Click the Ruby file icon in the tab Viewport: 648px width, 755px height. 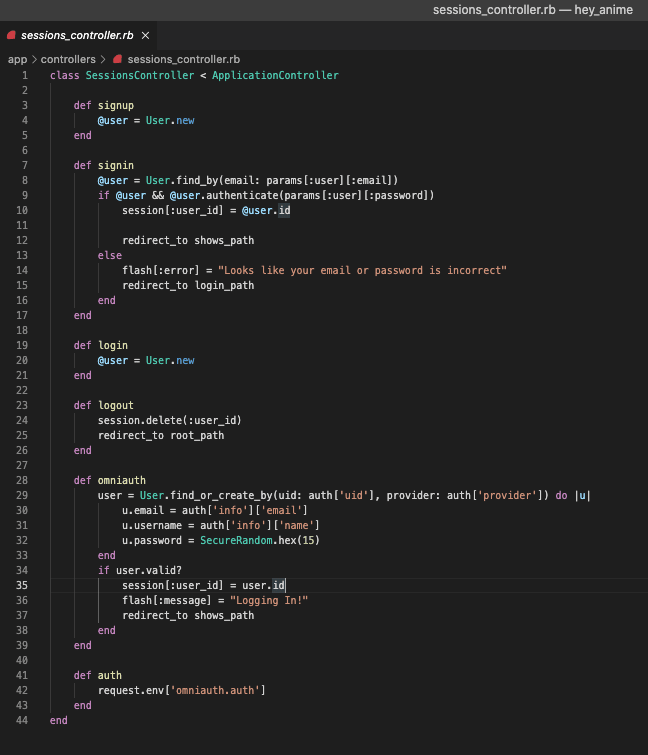pos(11,35)
